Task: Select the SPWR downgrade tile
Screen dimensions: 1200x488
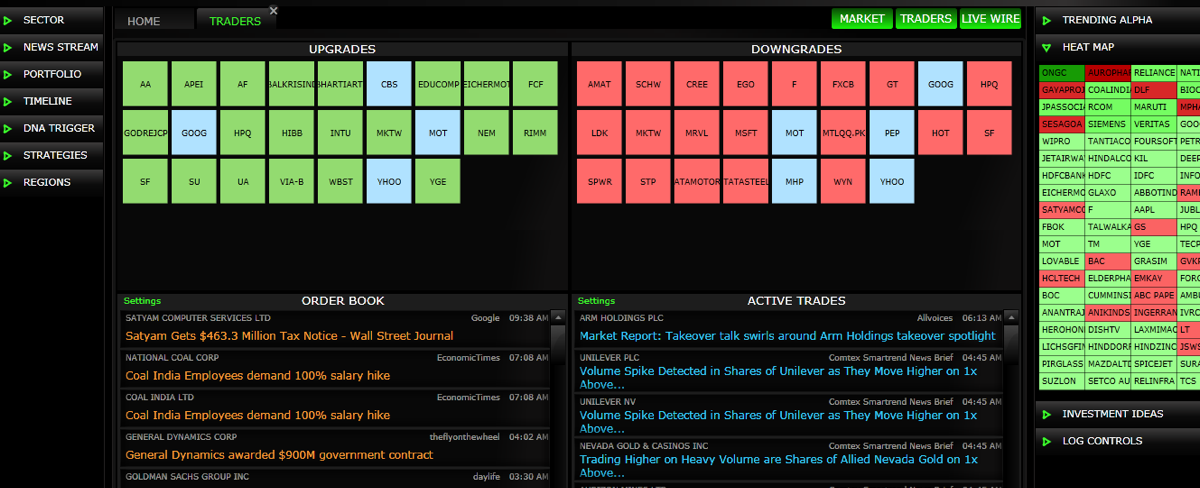Action: pos(600,181)
